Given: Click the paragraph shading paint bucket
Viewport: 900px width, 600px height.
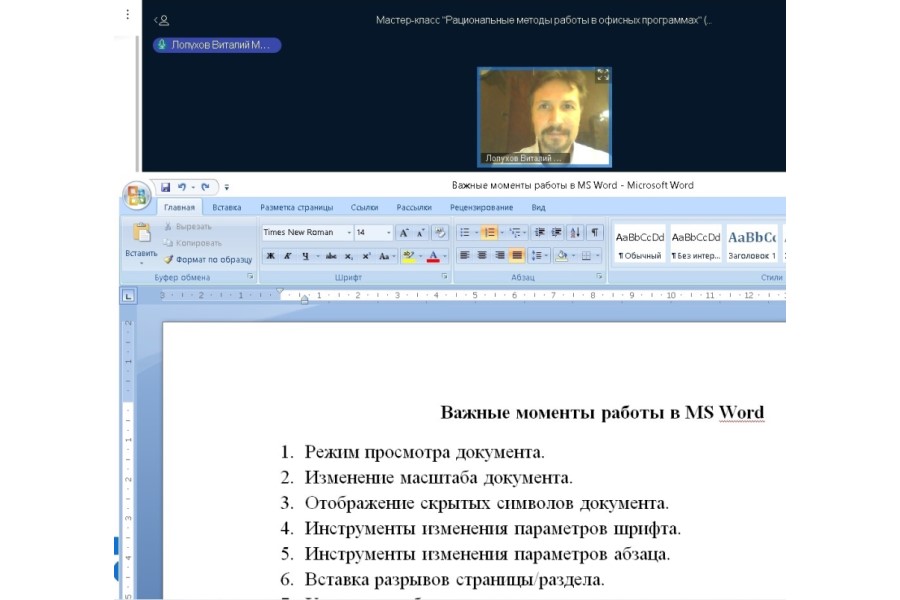Looking at the screenshot, I should 561,256.
